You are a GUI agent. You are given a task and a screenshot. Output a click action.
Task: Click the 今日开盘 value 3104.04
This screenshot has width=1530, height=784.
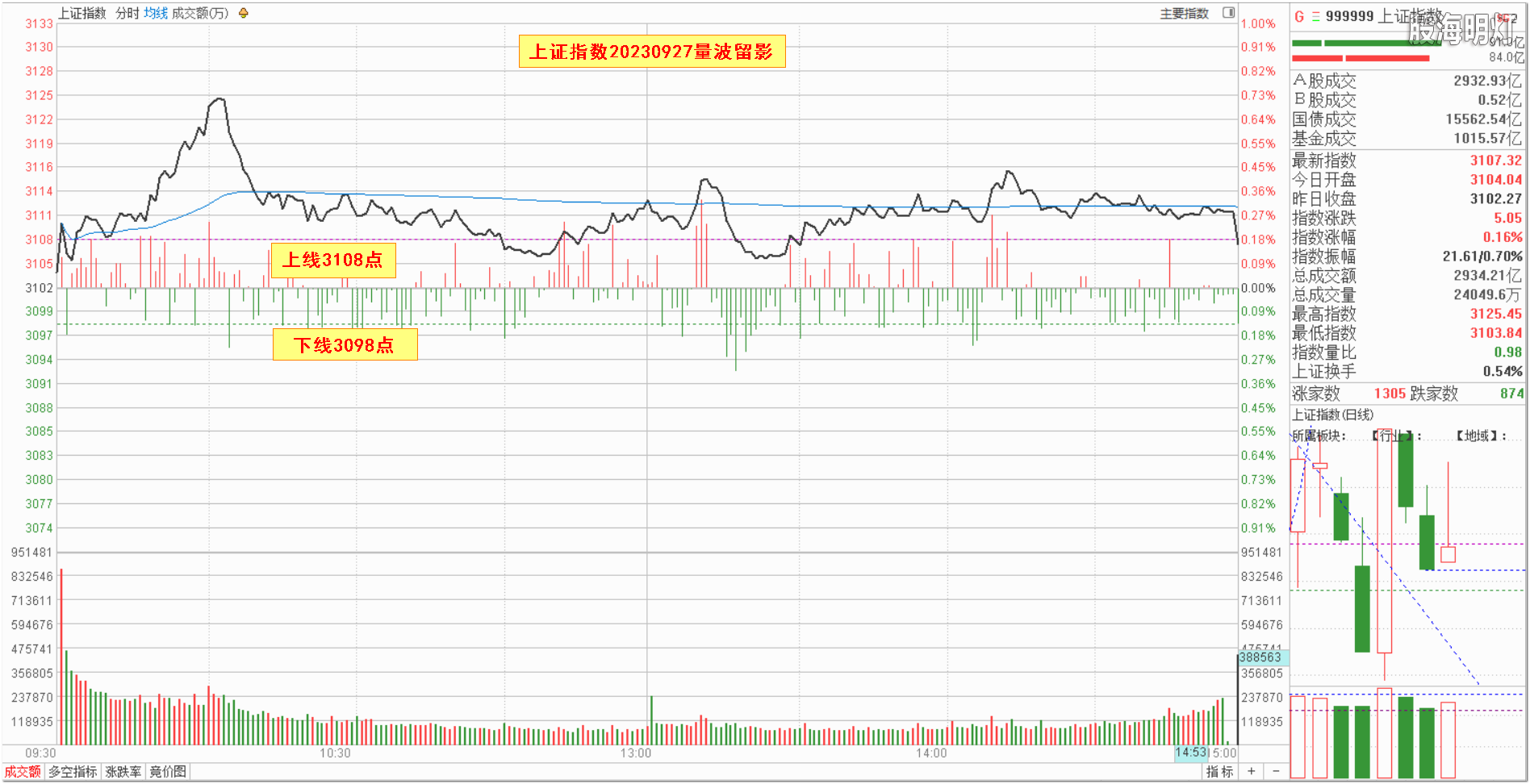1495,180
